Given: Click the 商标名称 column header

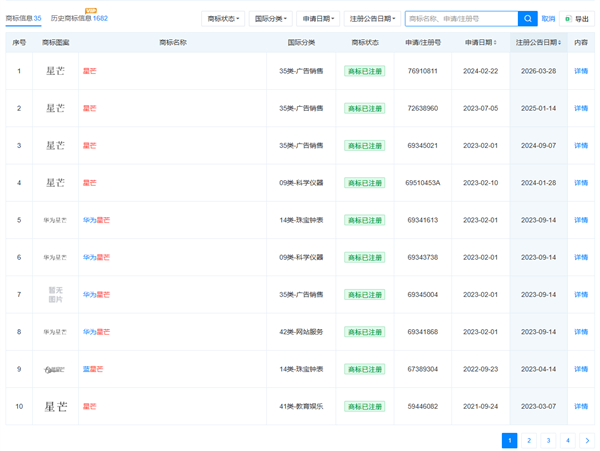Looking at the screenshot, I should pyautogui.click(x=173, y=42).
